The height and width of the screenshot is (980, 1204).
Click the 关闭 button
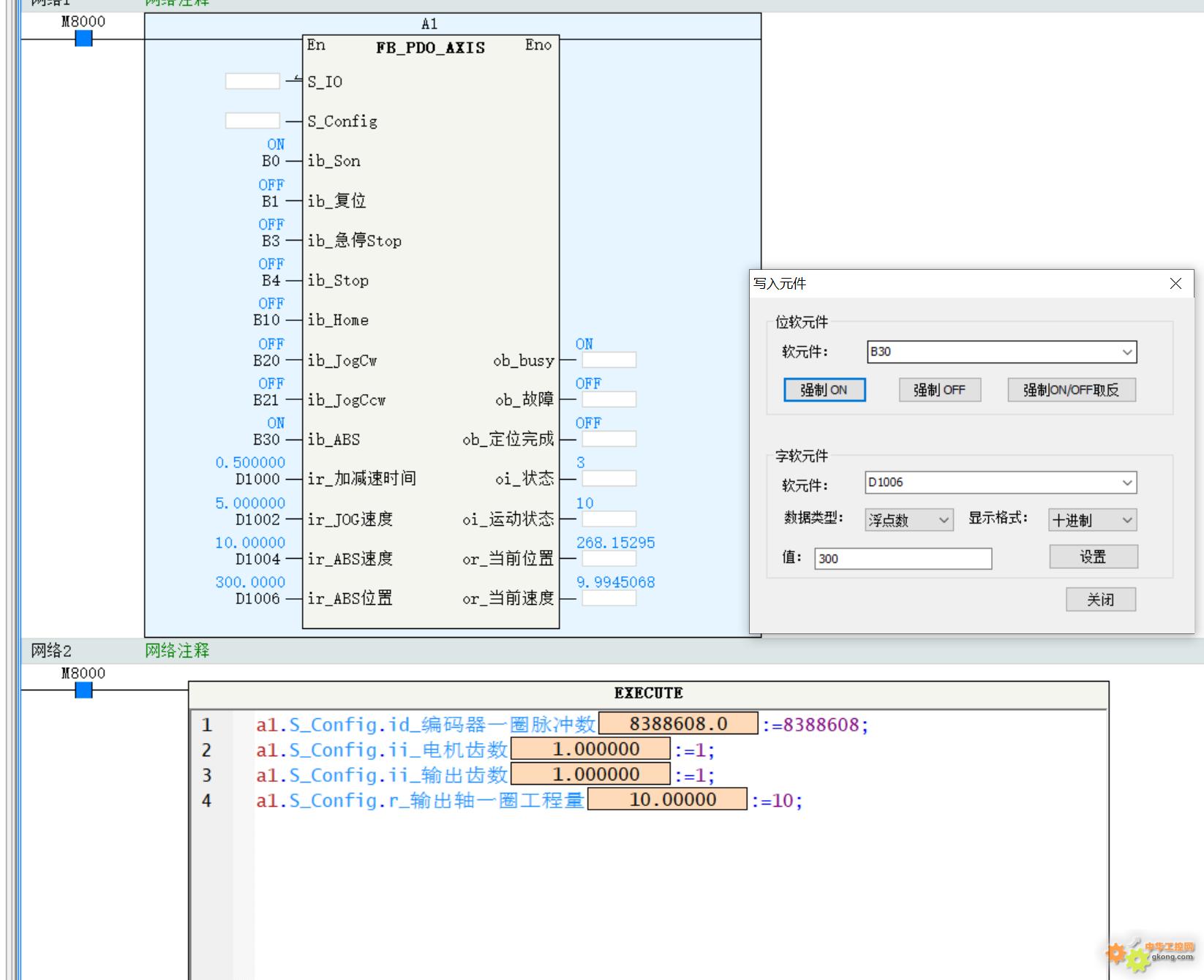click(x=1101, y=600)
